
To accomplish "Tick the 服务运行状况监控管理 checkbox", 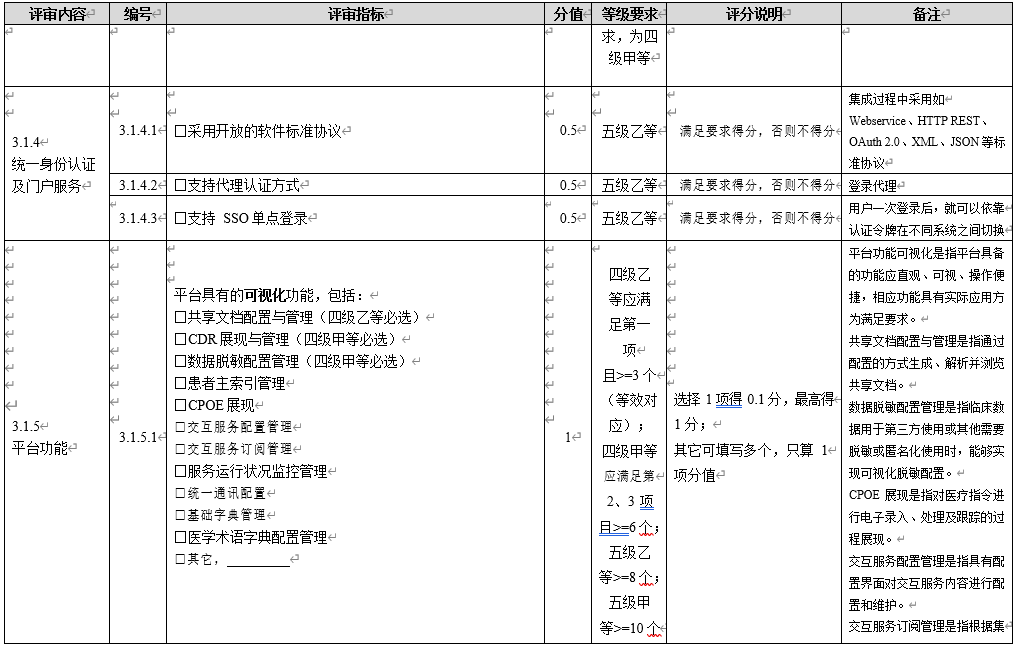I will [180, 472].
